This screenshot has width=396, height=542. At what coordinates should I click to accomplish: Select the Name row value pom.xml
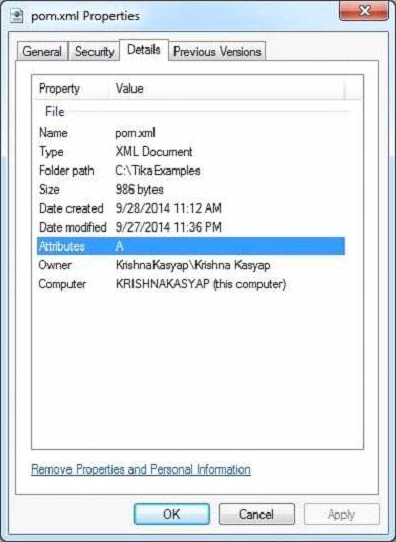click(135, 133)
